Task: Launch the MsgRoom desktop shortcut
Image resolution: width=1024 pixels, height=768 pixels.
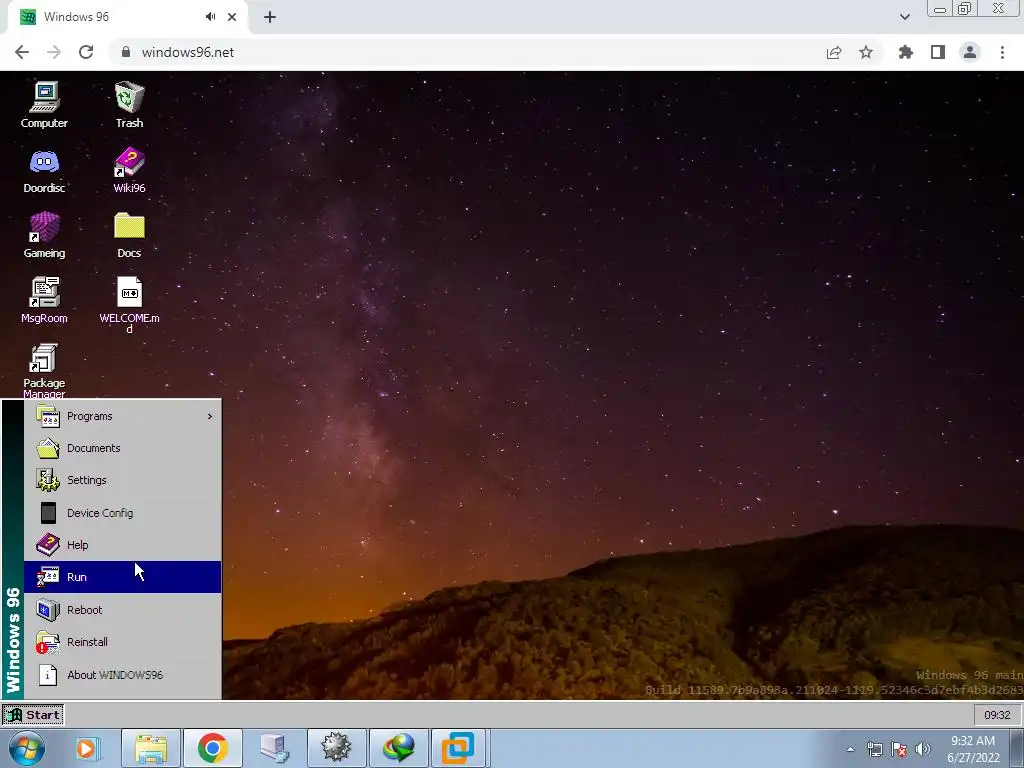Action: [x=44, y=300]
